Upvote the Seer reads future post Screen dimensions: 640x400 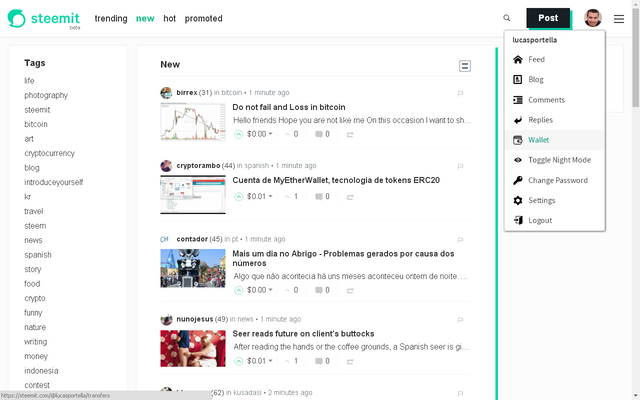[238, 361]
